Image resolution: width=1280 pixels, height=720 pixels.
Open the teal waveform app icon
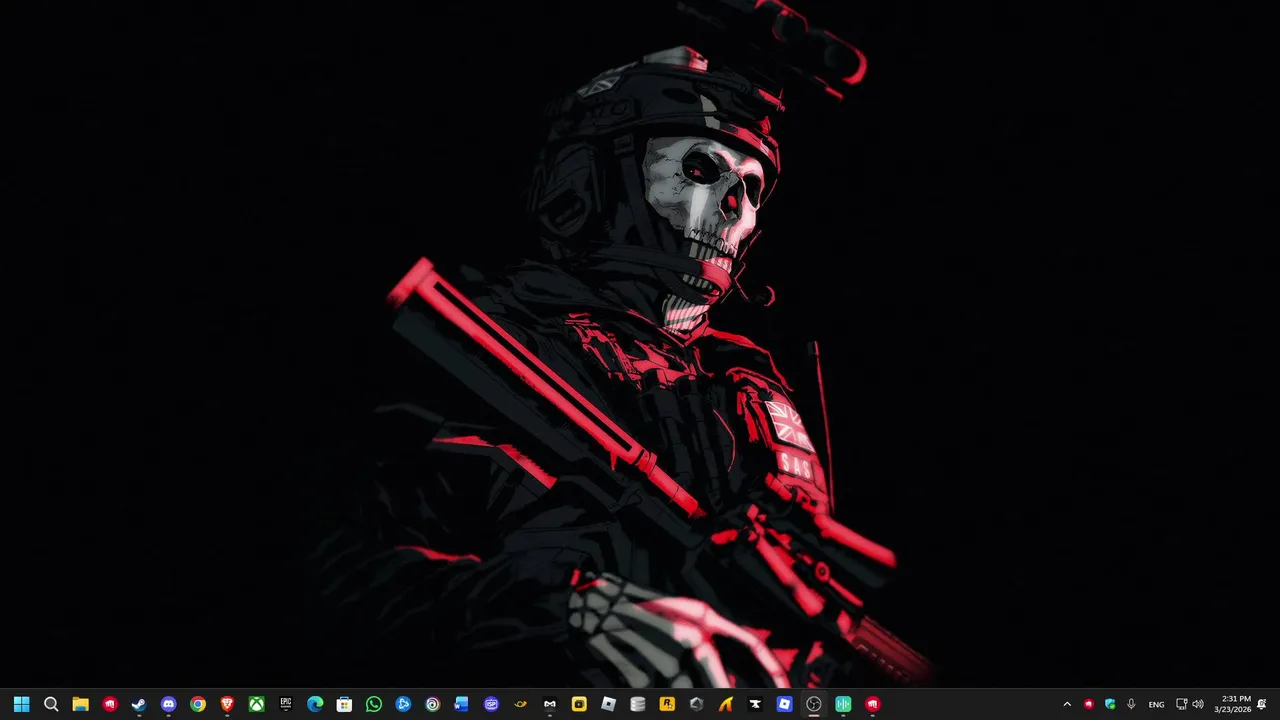(x=843, y=704)
